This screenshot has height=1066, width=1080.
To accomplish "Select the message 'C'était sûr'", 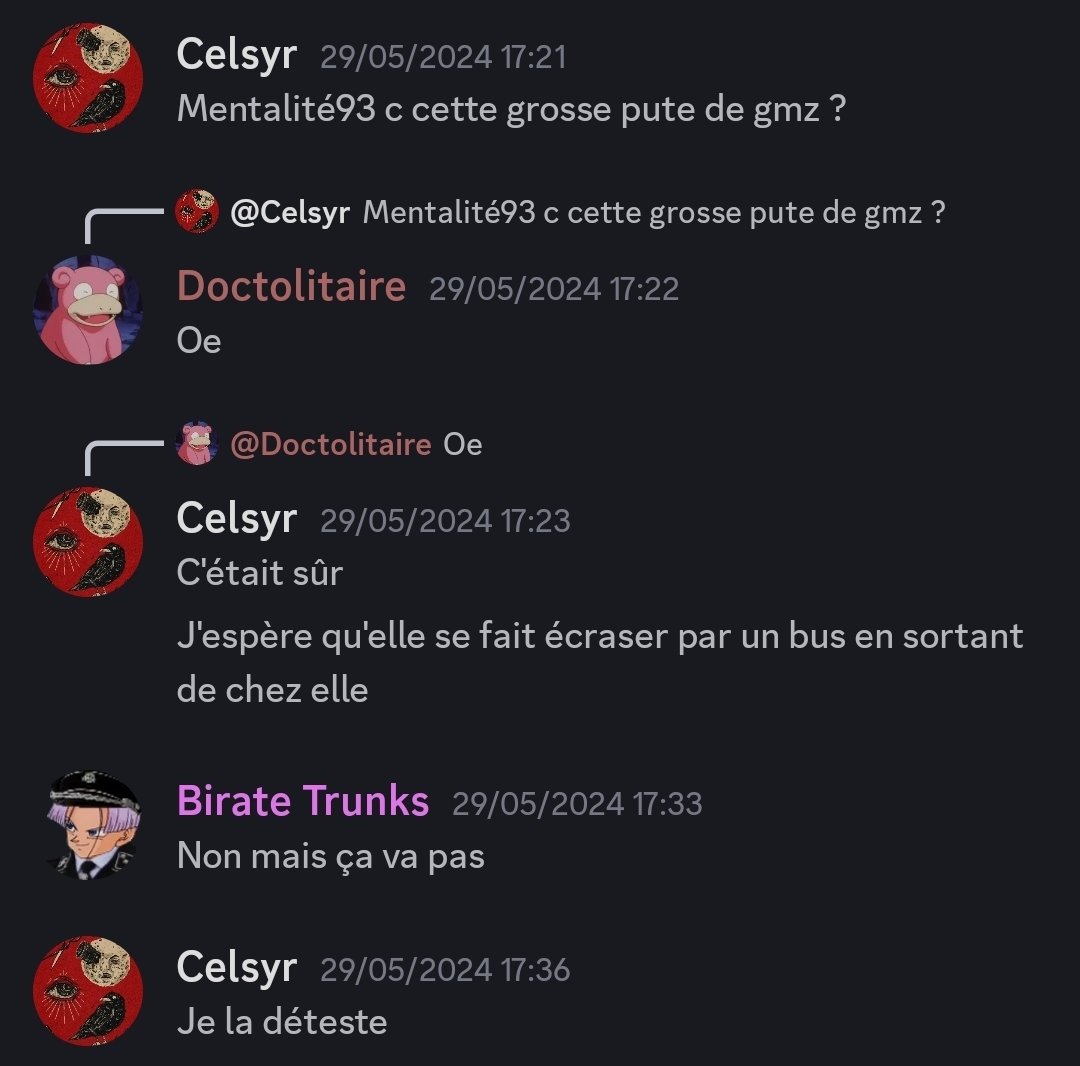I will [260, 573].
